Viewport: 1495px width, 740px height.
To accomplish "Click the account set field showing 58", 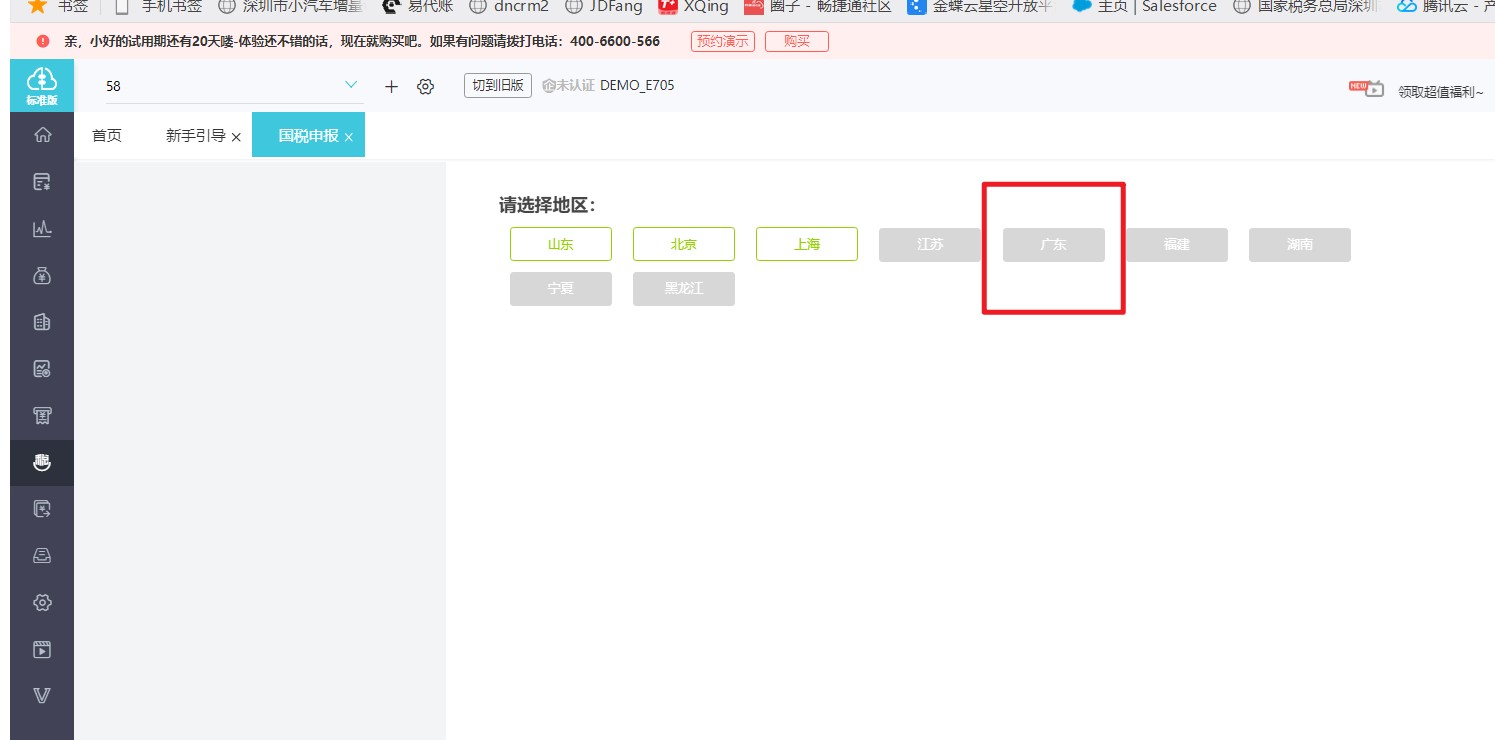I will tap(235, 86).
